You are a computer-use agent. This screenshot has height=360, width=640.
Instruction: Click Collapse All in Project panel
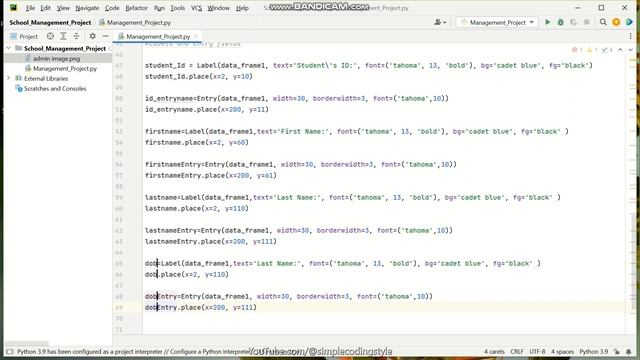(x=76, y=36)
